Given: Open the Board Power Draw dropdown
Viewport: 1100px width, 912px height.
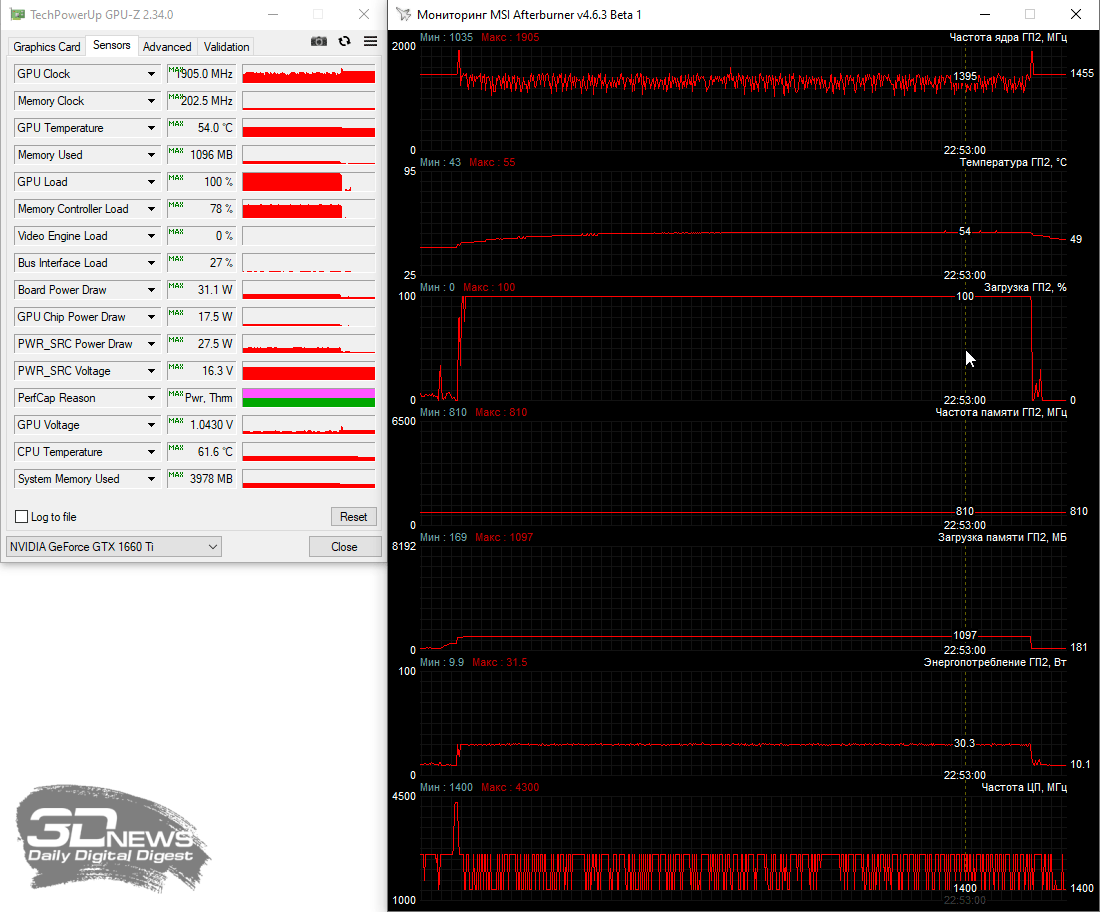Looking at the screenshot, I should point(151,290).
